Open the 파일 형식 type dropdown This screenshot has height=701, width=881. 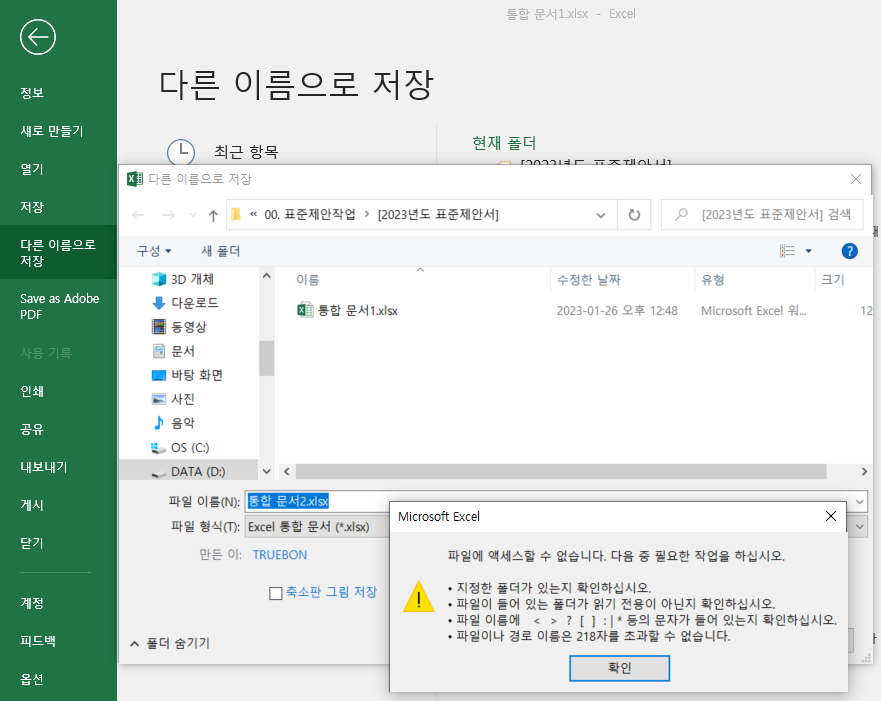click(x=860, y=527)
